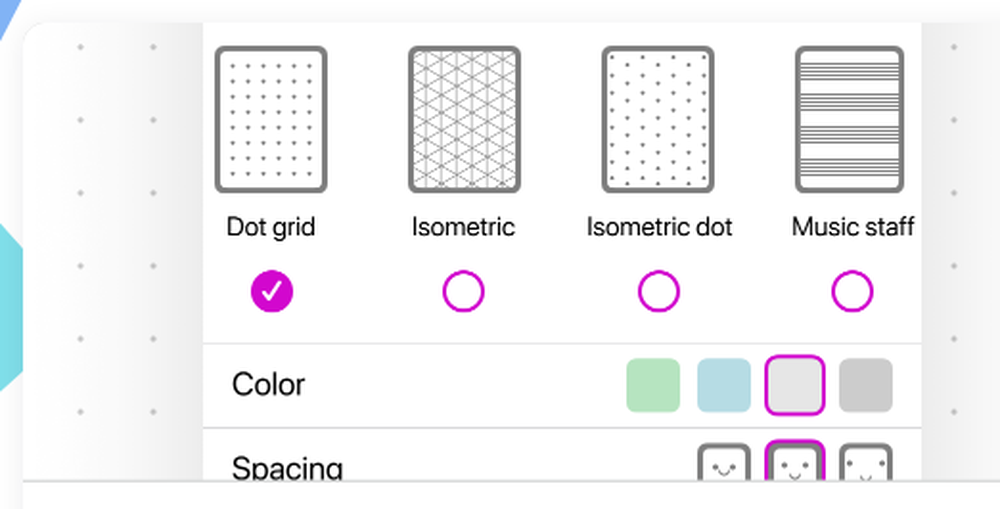
Task: Choose the Isometric line pattern thumbnail
Action: [x=464, y=119]
